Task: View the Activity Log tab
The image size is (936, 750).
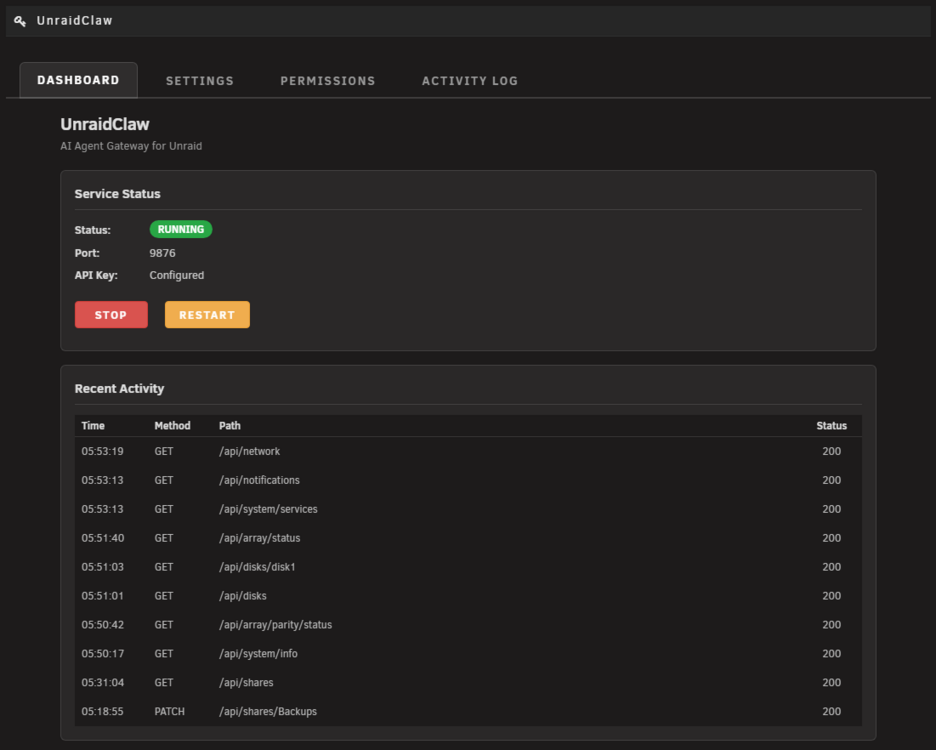Action: click(x=470, y=81)
